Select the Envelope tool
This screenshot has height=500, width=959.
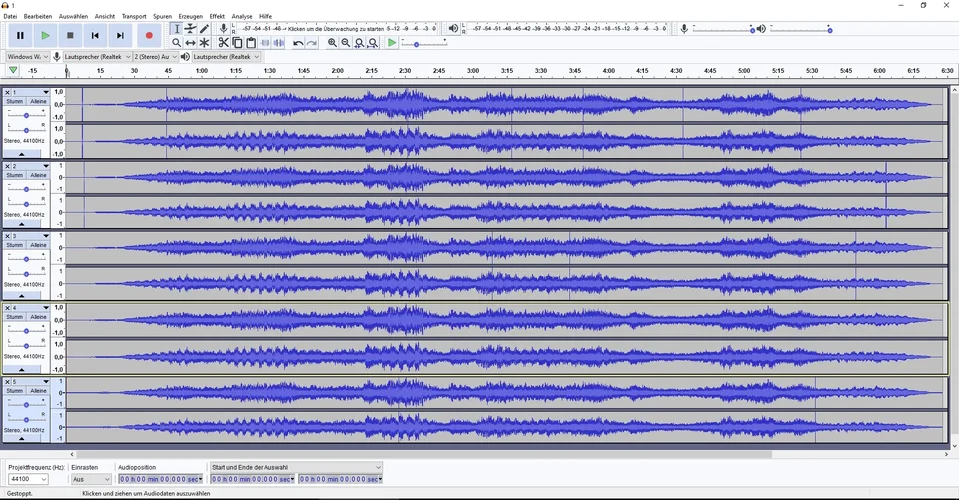190,29
